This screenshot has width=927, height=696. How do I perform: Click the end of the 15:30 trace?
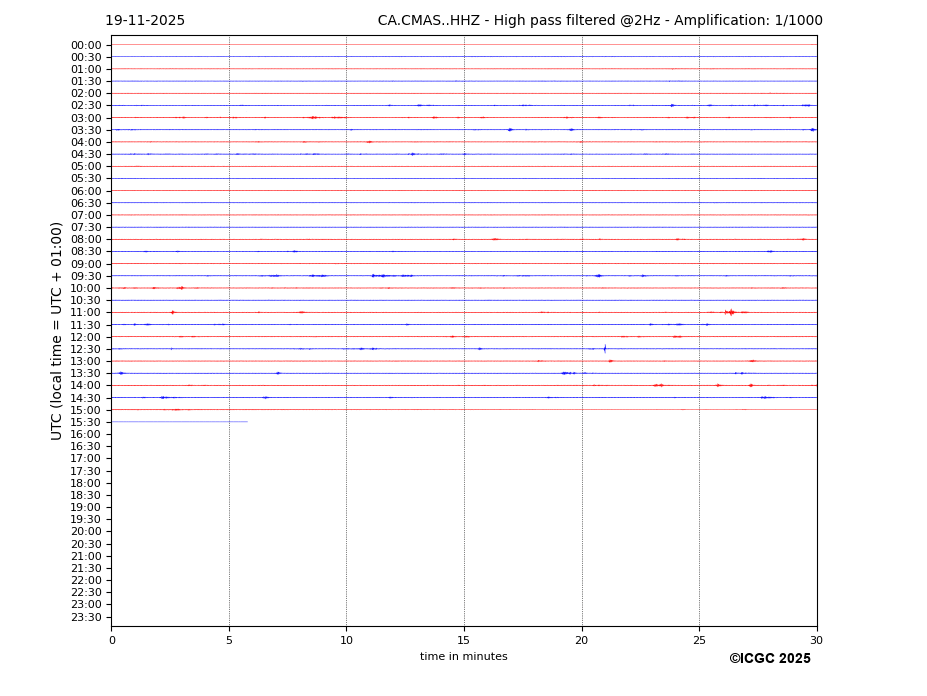[247, 422]
